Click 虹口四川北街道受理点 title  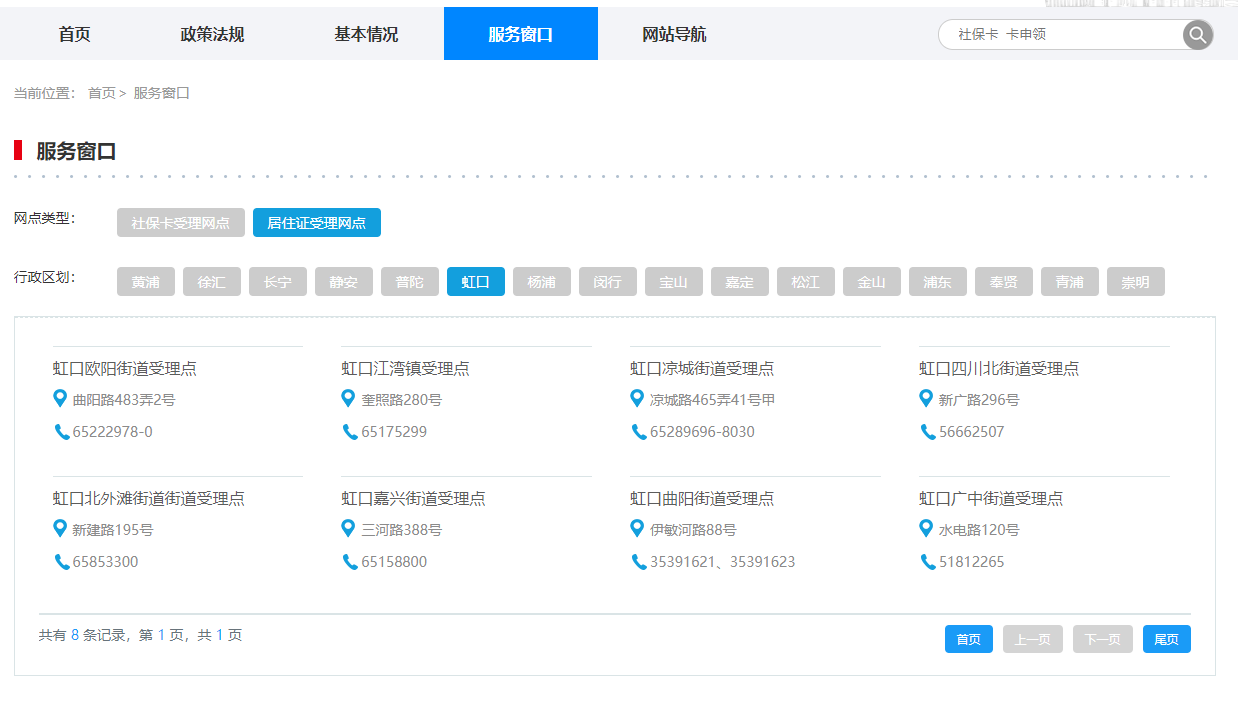pos(999,368)
